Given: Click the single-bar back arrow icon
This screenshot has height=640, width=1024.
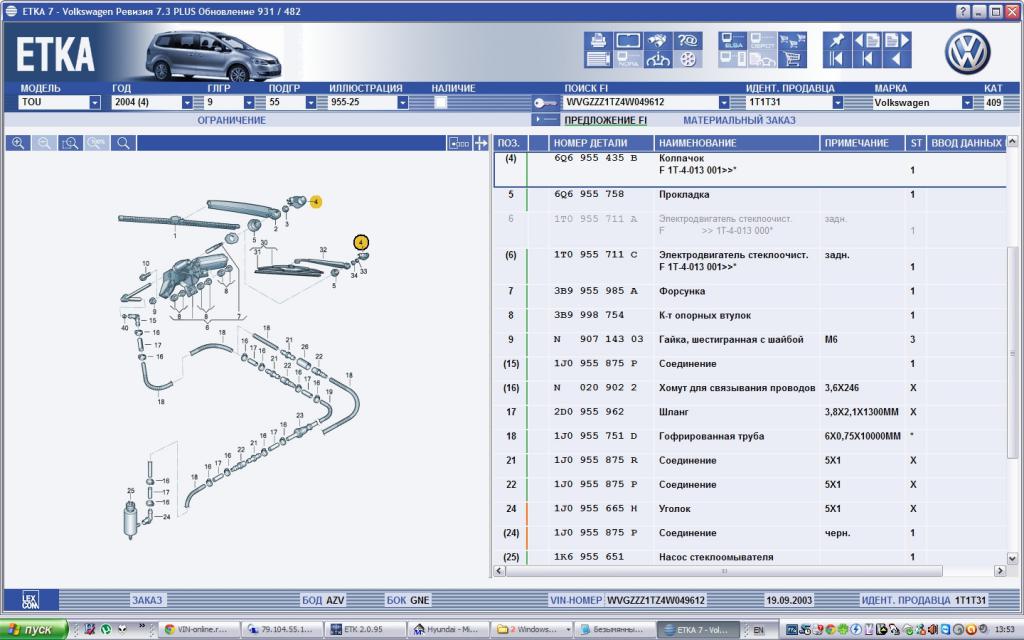Looking at the screenshot, I should (x=867, y=59).
